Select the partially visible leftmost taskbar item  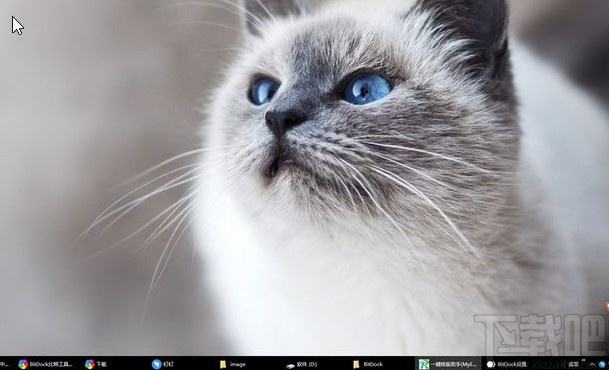coord(4,364)
